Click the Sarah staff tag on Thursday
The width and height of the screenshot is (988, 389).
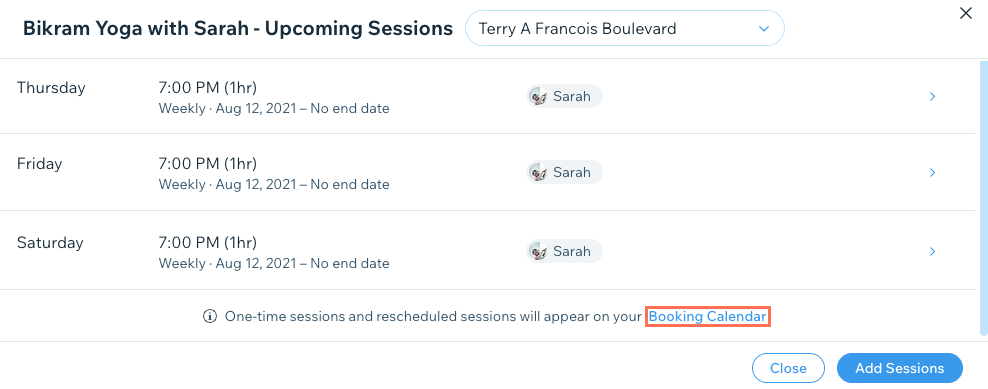click(564, 96)
